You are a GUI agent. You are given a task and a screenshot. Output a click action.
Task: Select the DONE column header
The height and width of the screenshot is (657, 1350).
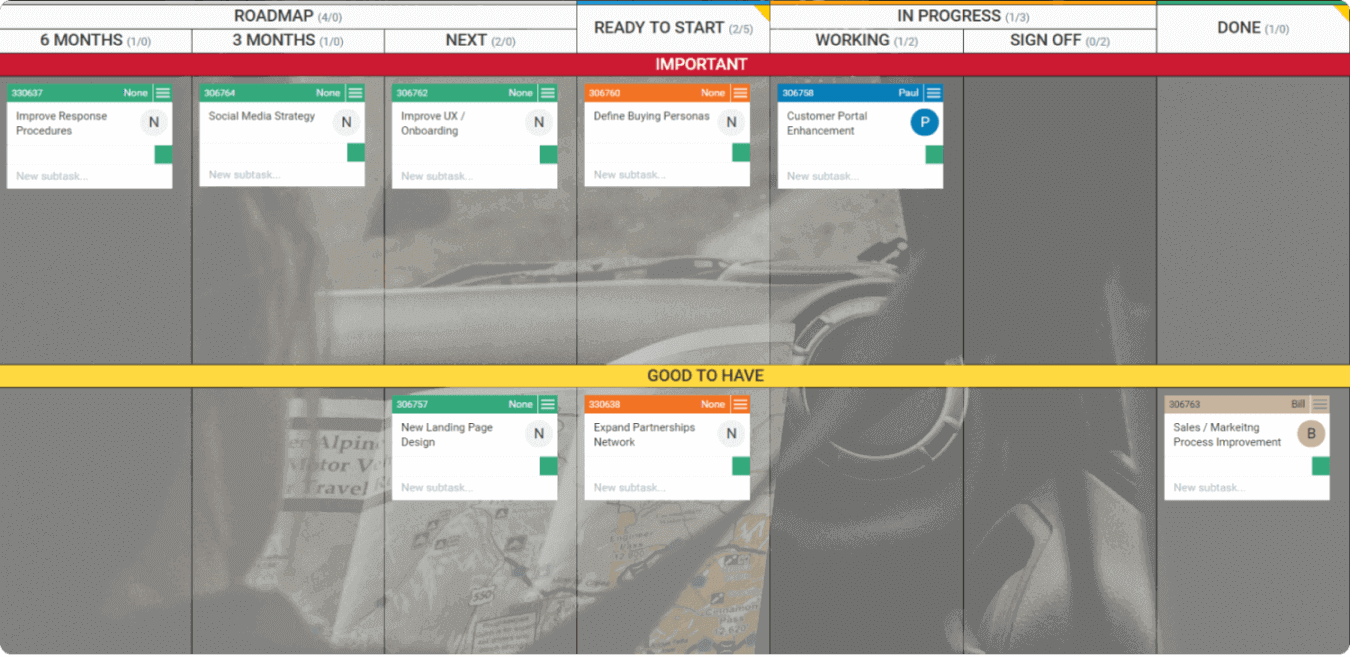(1253, 28)
